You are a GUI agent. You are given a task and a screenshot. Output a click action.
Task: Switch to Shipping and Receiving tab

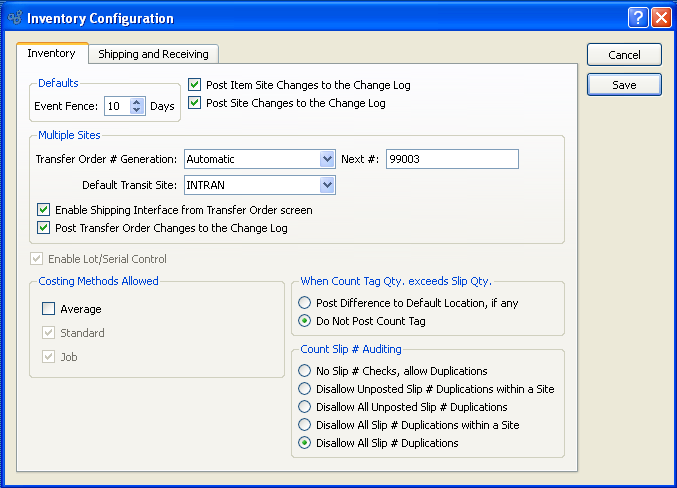tap(153, 54)
